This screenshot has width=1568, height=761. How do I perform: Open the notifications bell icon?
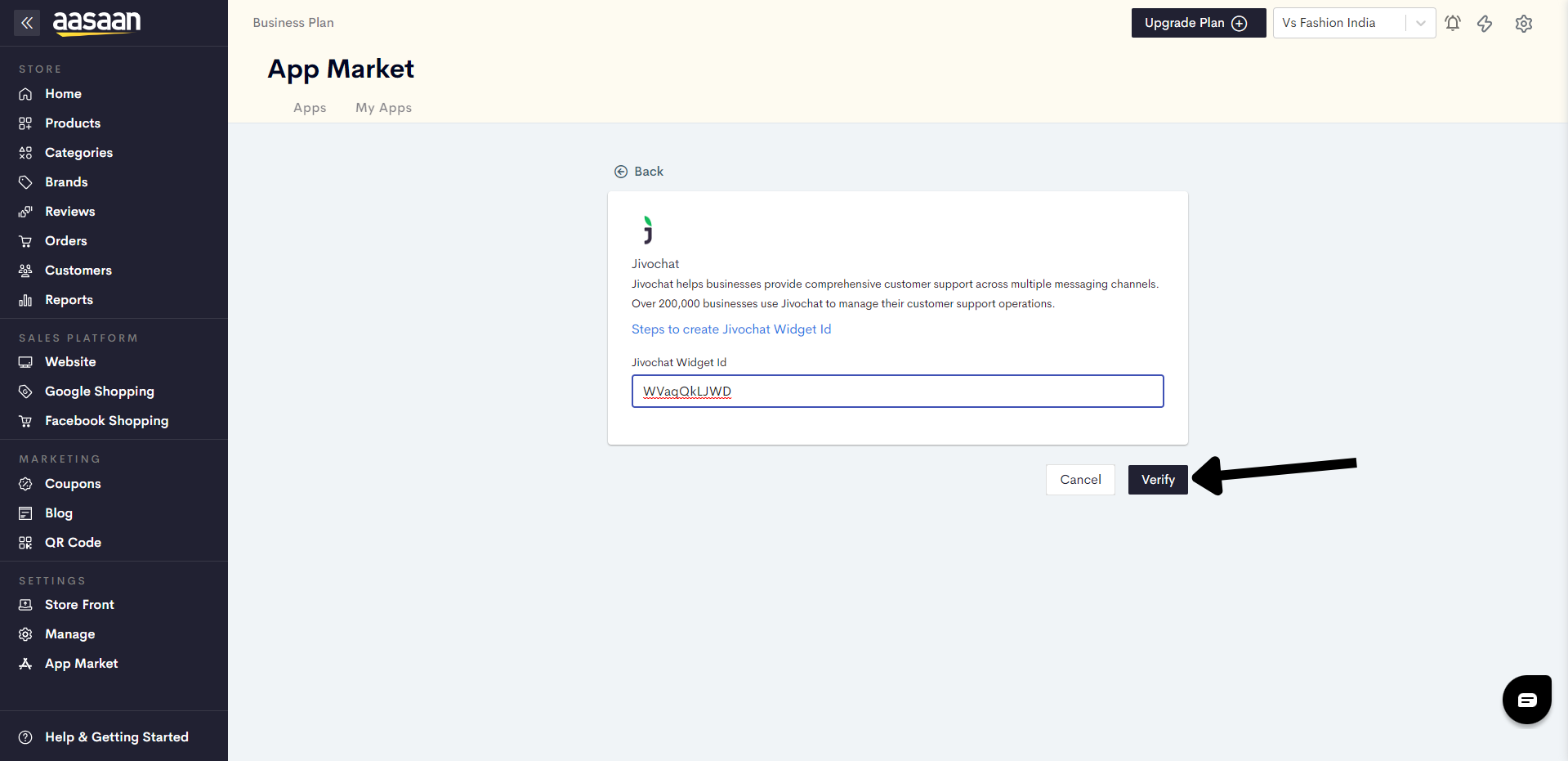[x=1453, y=23]
